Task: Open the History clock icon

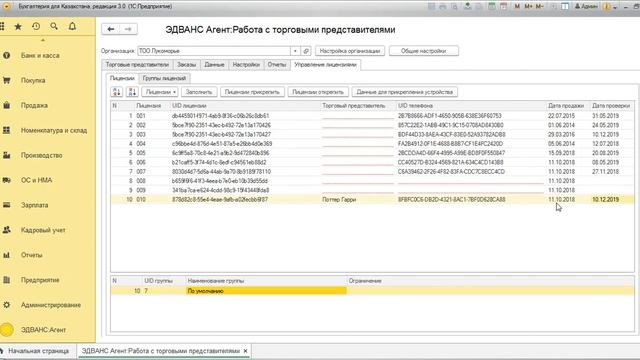Action: coord(36,27)
